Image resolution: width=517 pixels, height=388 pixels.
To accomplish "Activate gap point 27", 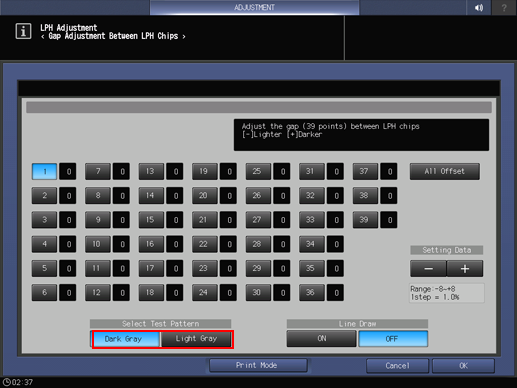I will point(258,220).
